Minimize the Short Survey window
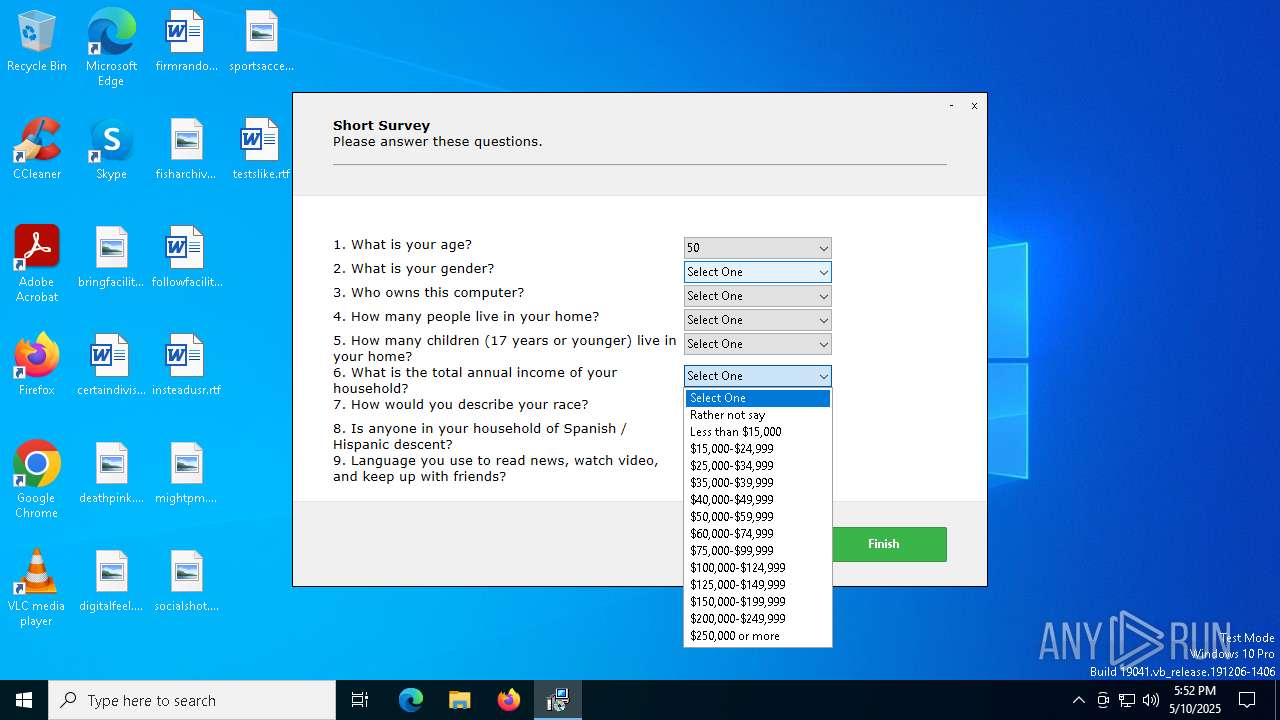The height and width of the screenshot is (720, 1280). point(951,105)
